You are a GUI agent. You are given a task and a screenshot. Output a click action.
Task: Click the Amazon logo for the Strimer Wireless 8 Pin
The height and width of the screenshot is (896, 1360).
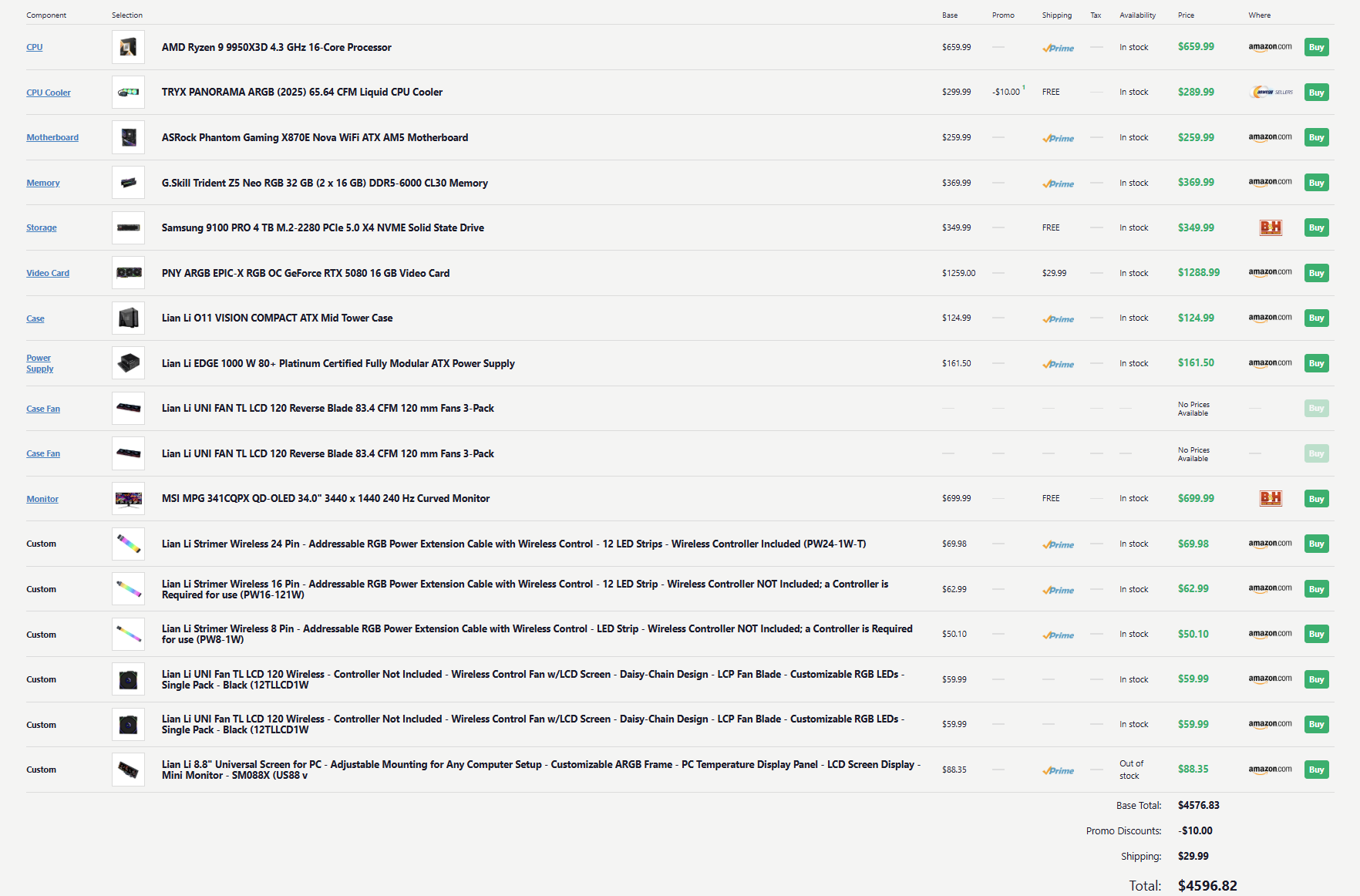(x=1270, y=634)
